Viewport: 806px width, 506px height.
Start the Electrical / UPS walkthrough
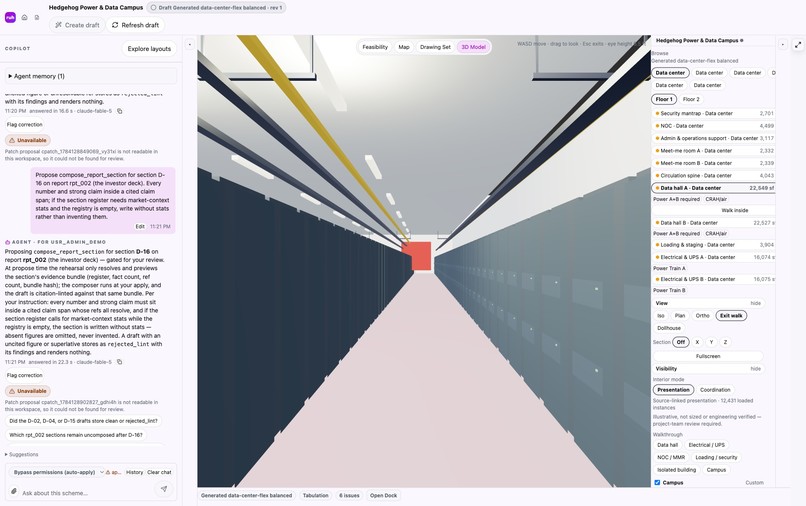coord(706,445)
